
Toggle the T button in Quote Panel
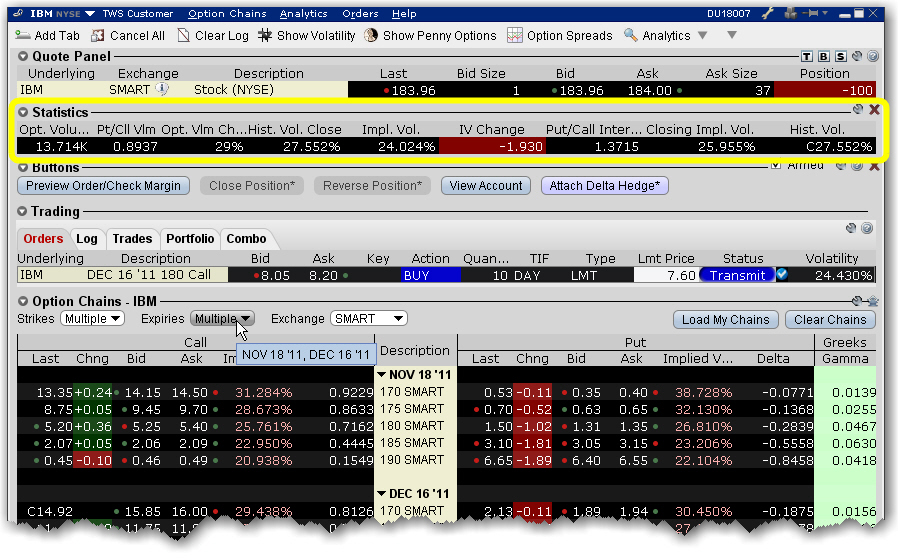808,57
